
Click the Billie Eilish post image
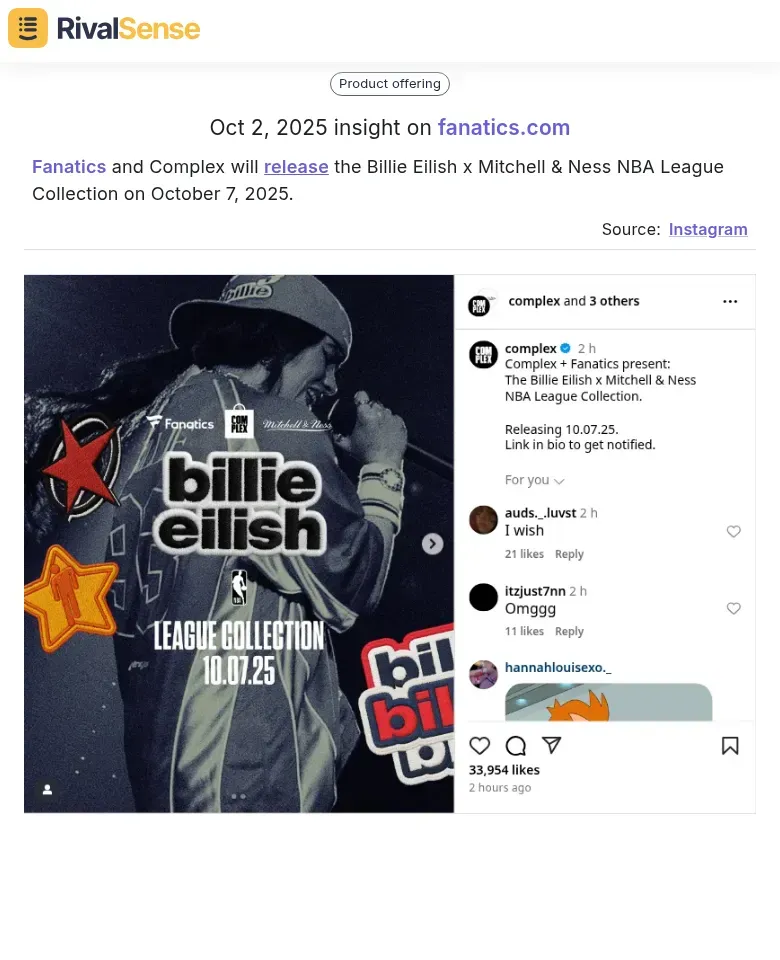239,544
